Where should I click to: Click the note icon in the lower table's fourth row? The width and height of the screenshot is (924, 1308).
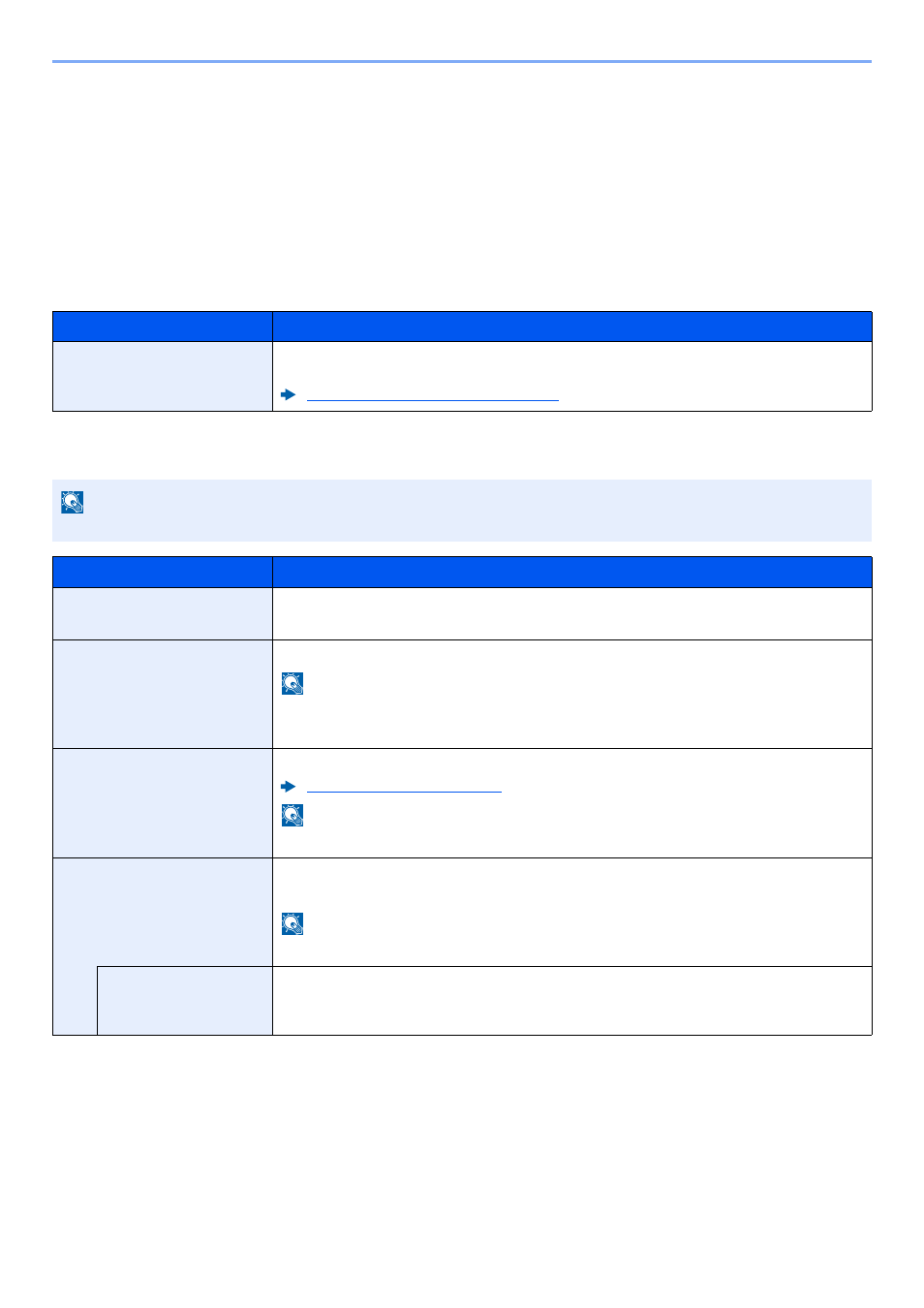point(293,923)
